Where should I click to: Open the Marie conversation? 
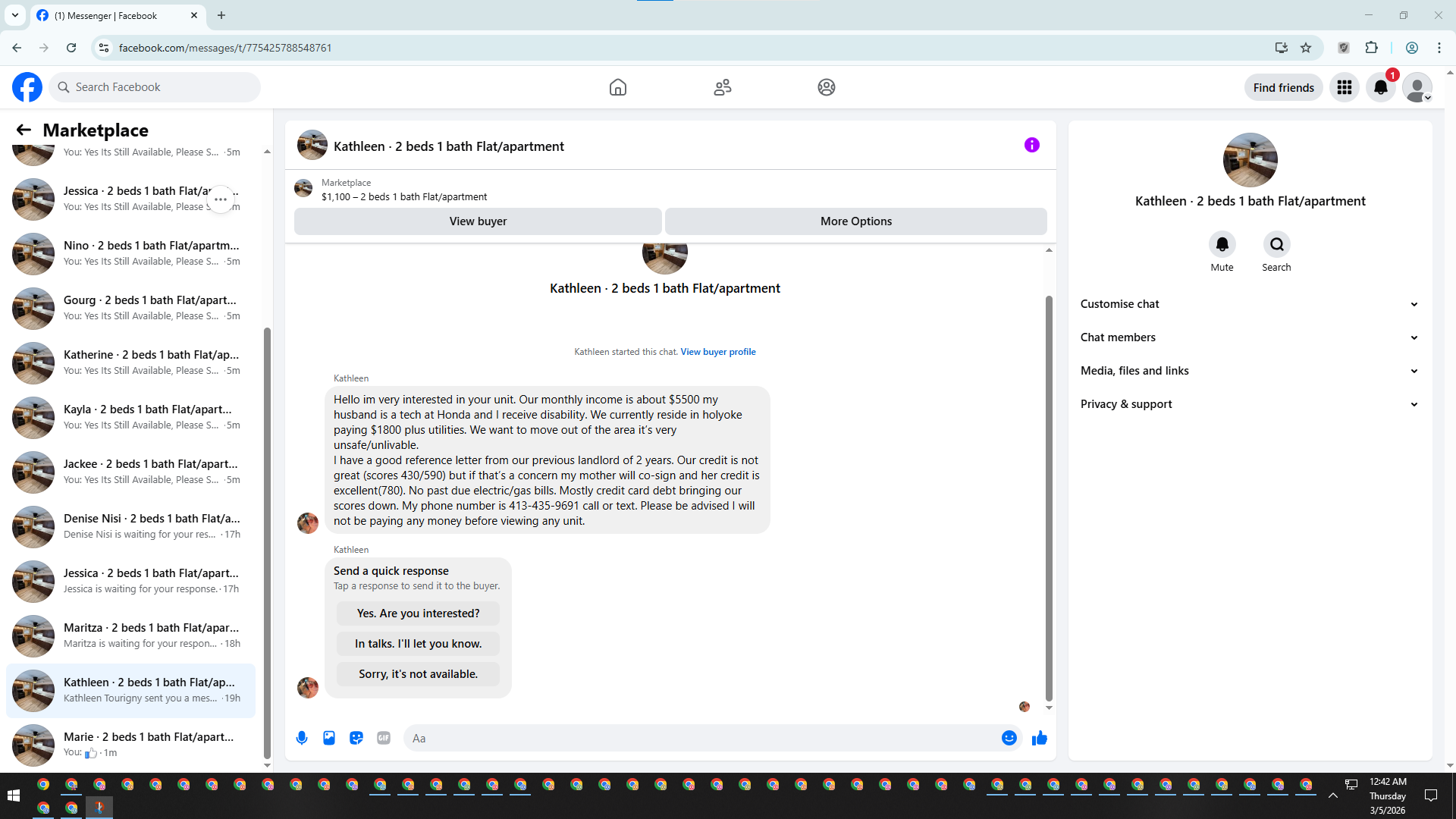pos(130,745)
